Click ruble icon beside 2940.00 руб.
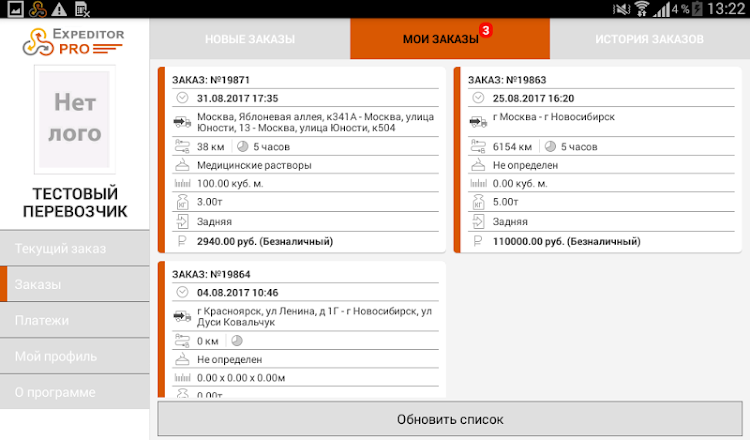This screenshot has width=750, height=440. click(182, 241)
